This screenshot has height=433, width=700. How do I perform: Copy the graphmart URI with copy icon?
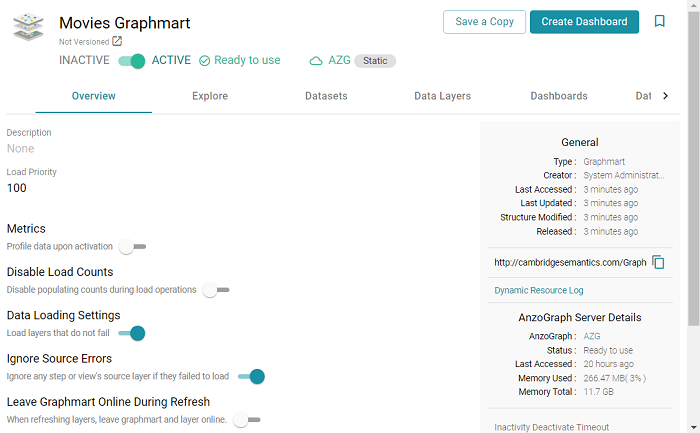coord(658,262)
